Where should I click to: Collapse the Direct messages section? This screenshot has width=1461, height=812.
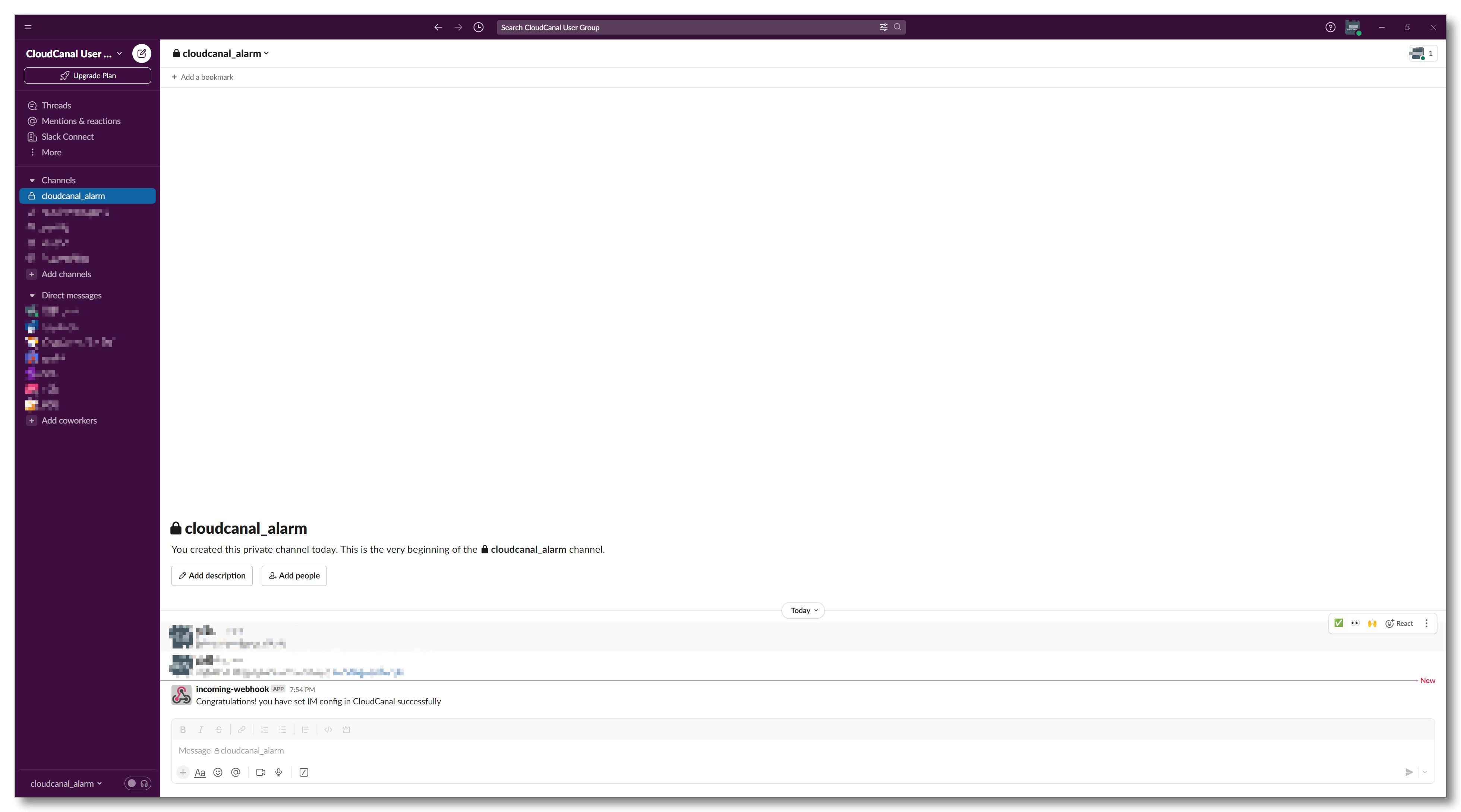tap(32, 295)
